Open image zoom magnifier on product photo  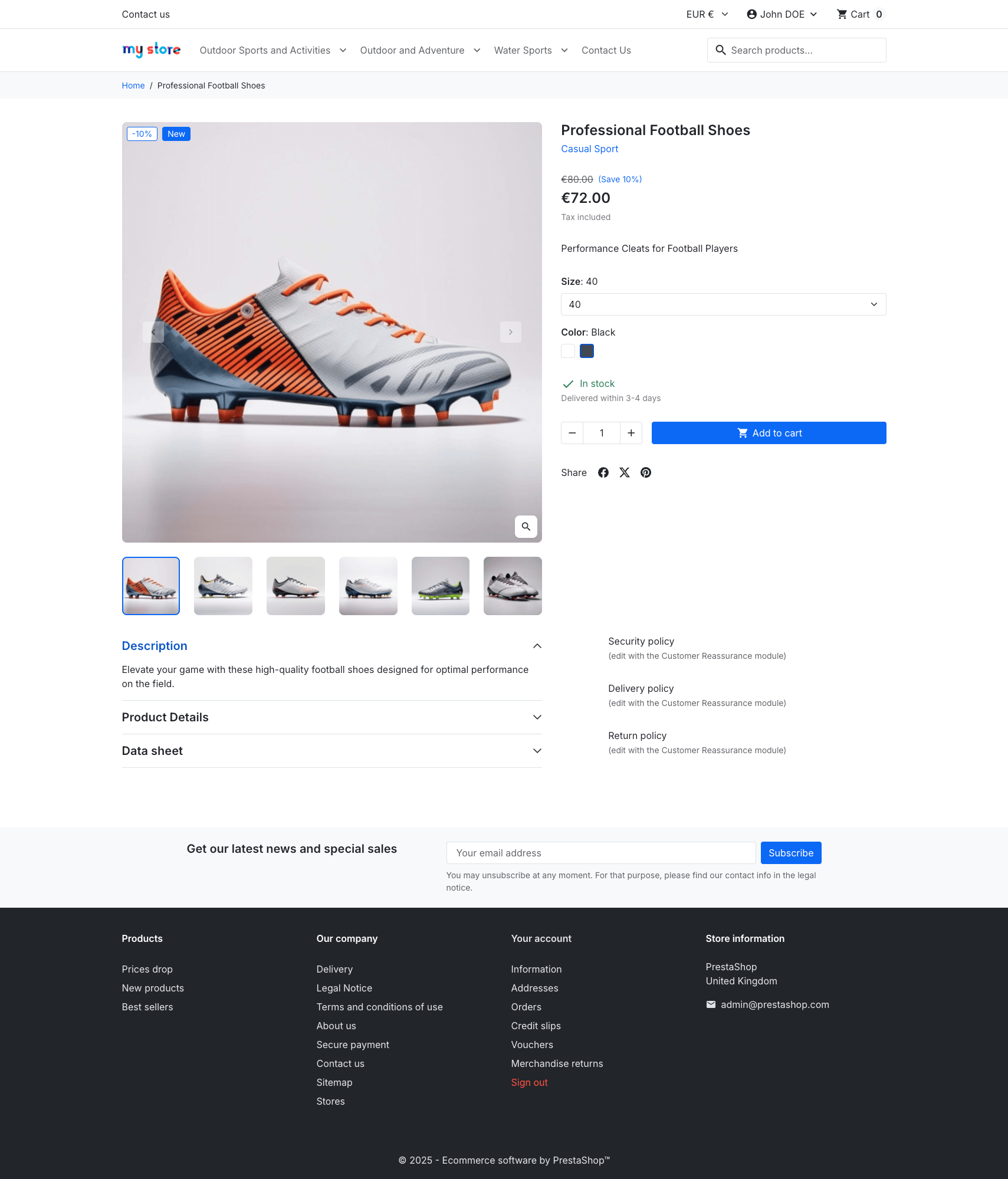(x=526, y=527)
